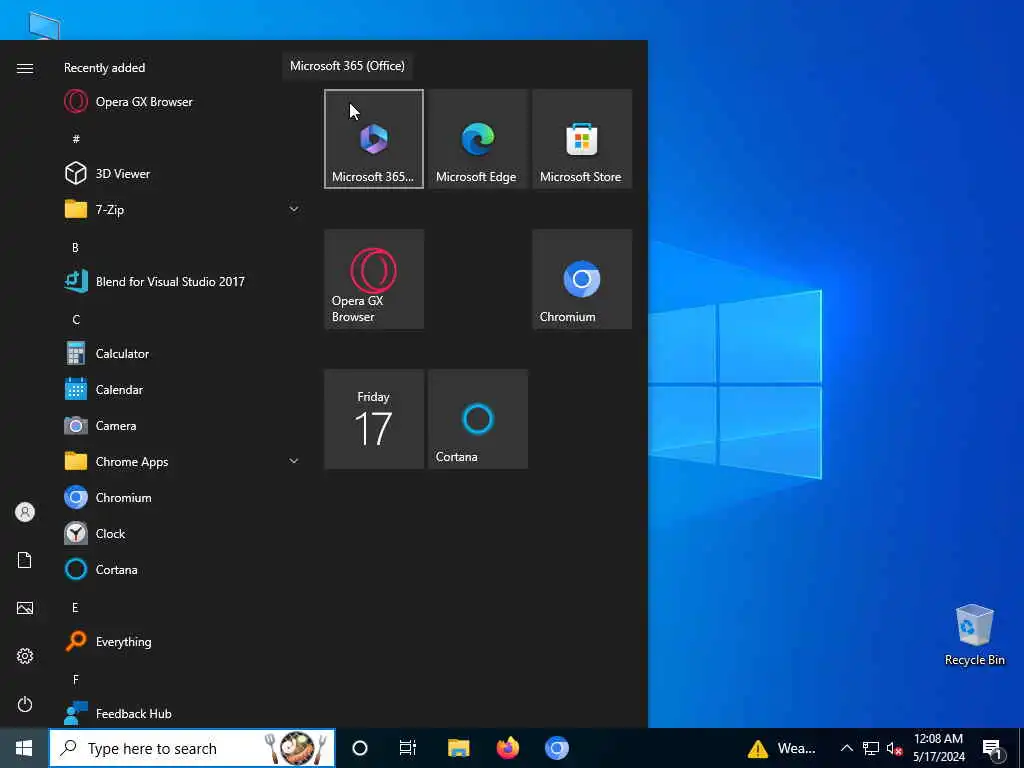Open the Friday 17 calendar tile
Image resolution: width=1024 pixels, height=768 pixels.
click(x=374, y=419)
